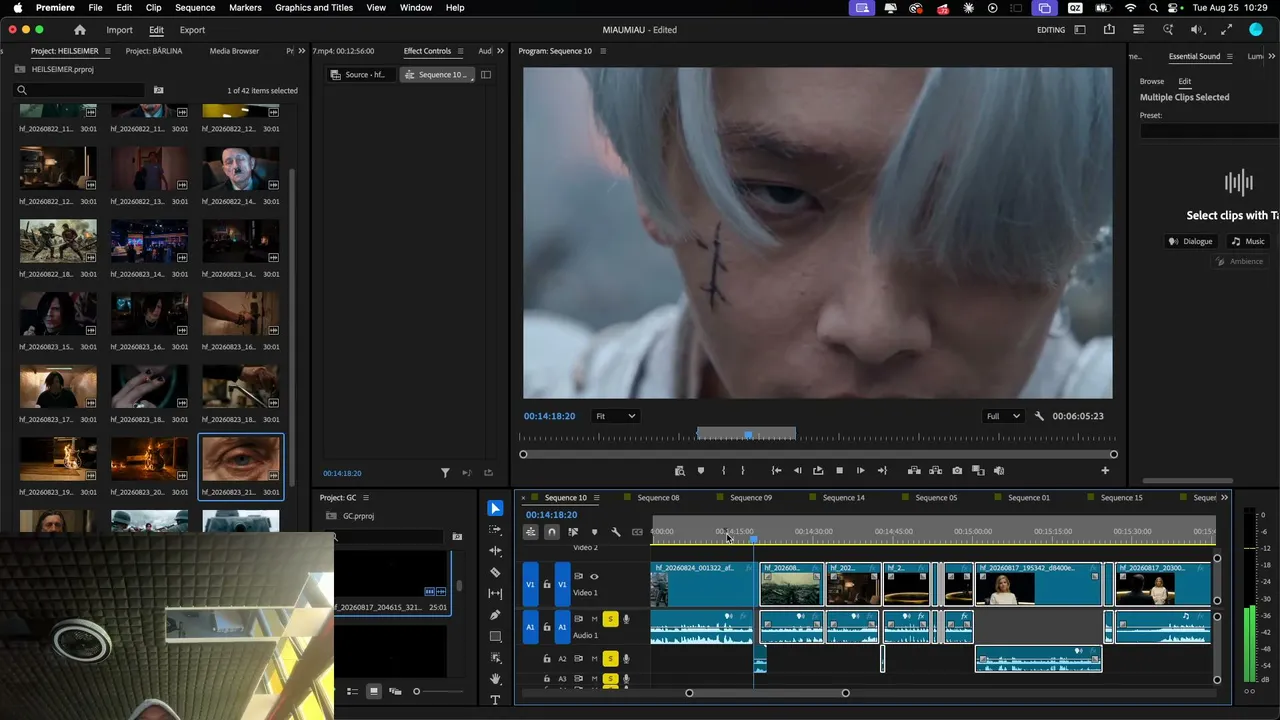Image resolution: width=1280 pixels, height=720 pixels.
Task: Click Mark In bracket button
Action: [x=723, y=470]
